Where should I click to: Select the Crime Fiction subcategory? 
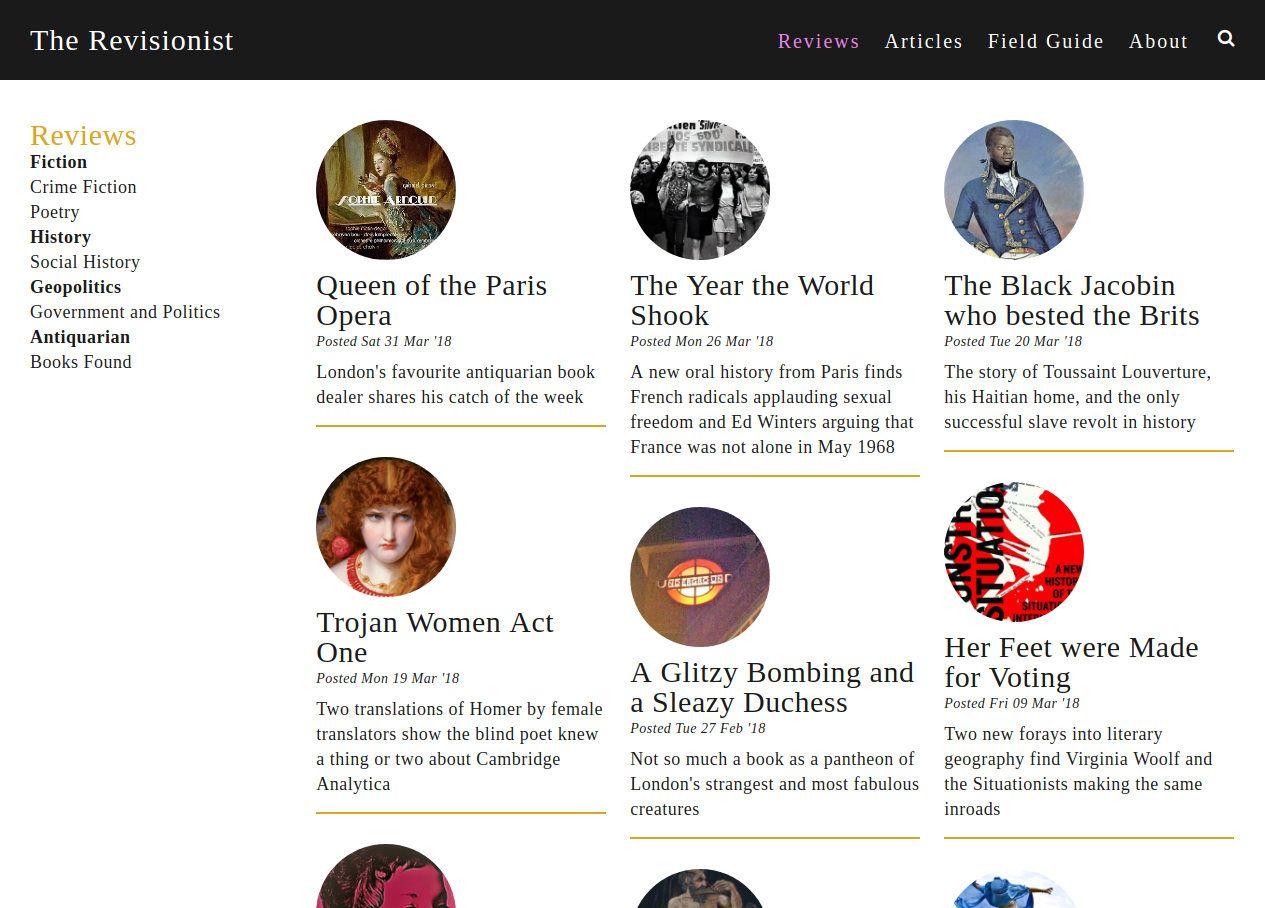[x=83, y=187]
